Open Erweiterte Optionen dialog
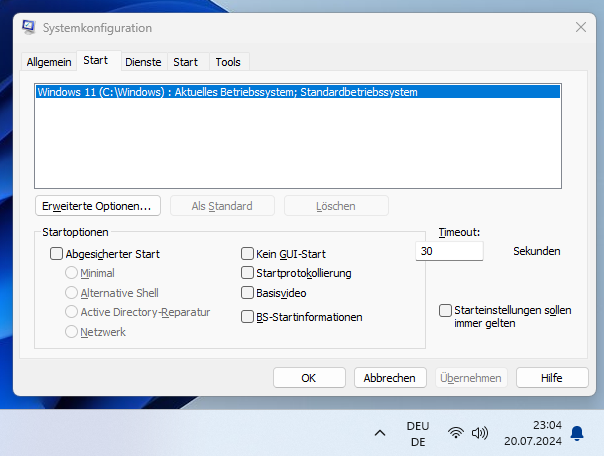This screenshot has width=604, height=456. pos(98,206)
